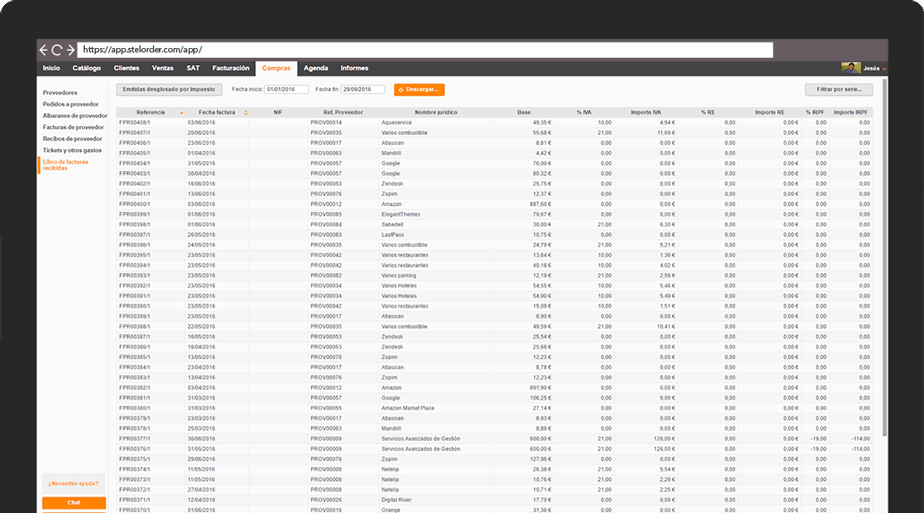Edit the Fecha inicio date field
924x513 pixels.
pyautogui.click(x=286, y=90)
